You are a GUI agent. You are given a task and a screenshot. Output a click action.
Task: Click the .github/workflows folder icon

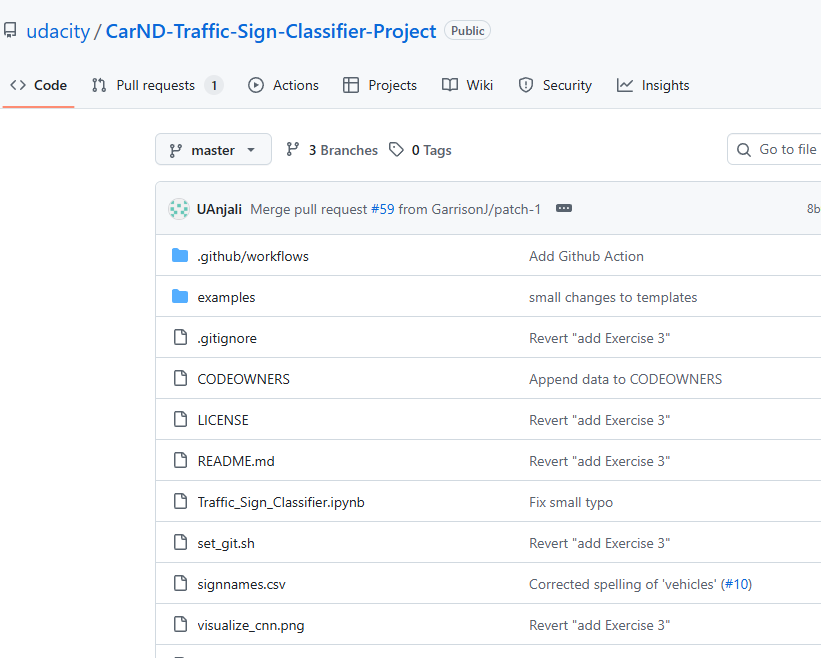180,256
